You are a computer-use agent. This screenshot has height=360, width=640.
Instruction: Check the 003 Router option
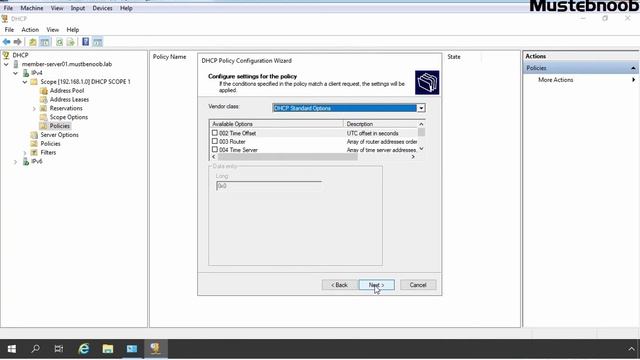click(x=215, y=141)
